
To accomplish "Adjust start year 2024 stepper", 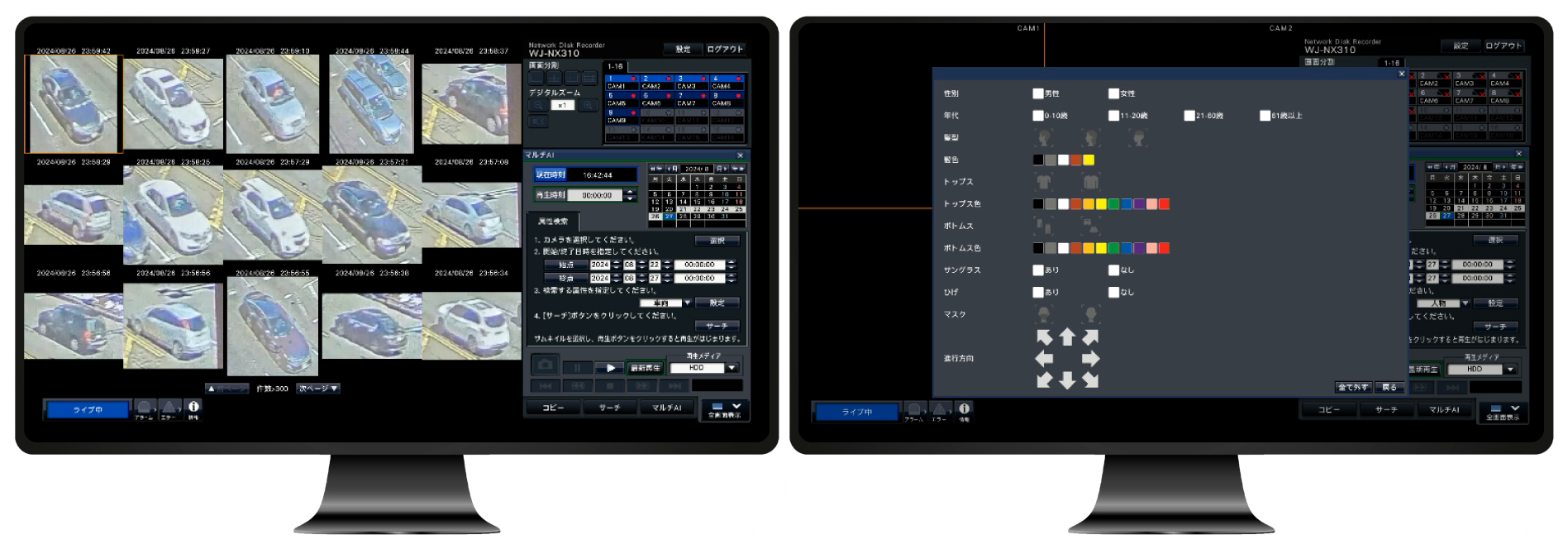I will tap(616, 265).
